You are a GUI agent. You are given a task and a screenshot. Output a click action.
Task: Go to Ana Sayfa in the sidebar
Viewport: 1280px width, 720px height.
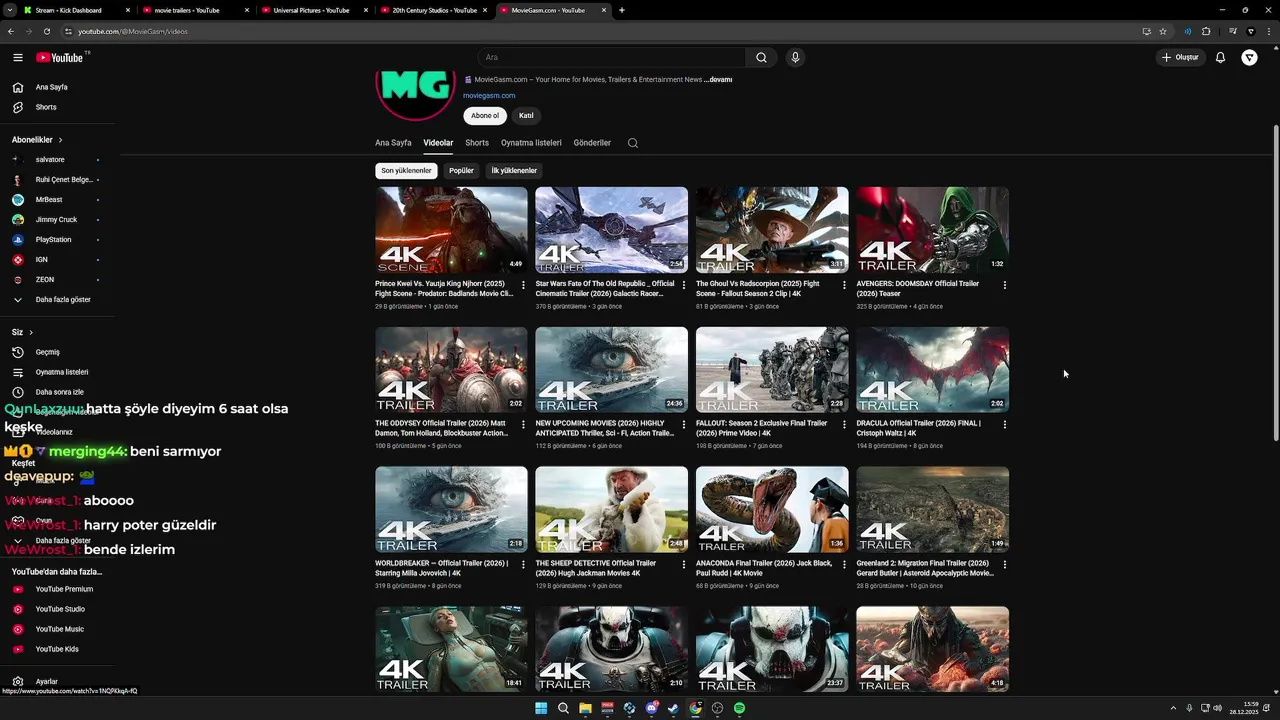click(52, 87)
